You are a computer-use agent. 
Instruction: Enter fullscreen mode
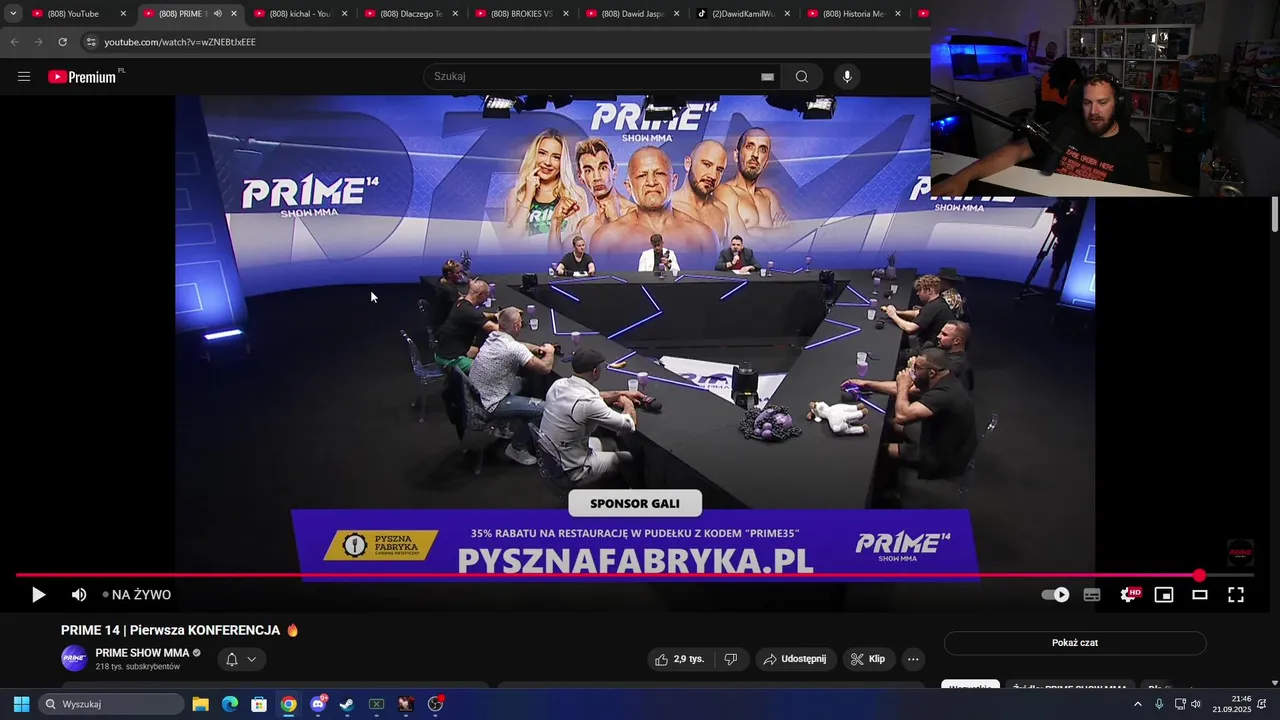(1236, 595)
